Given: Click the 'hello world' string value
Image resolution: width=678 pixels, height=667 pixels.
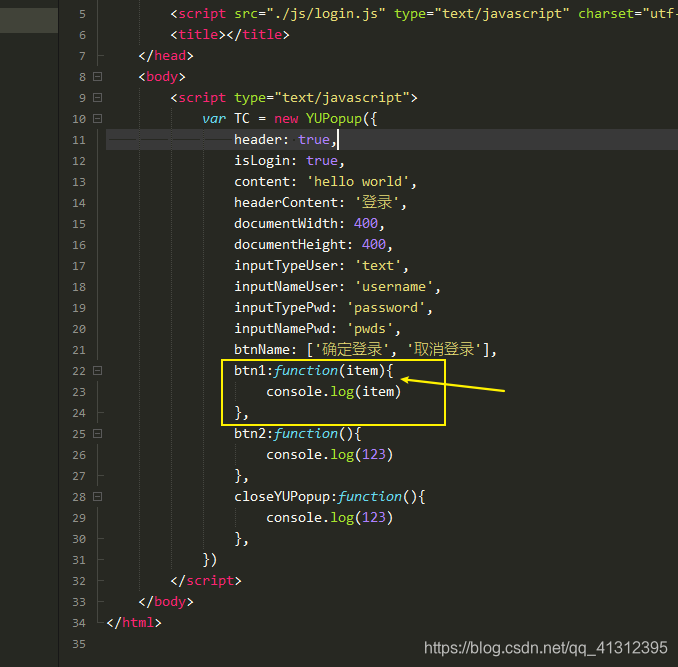Looking at the screenshot, I should pos(358,182).
